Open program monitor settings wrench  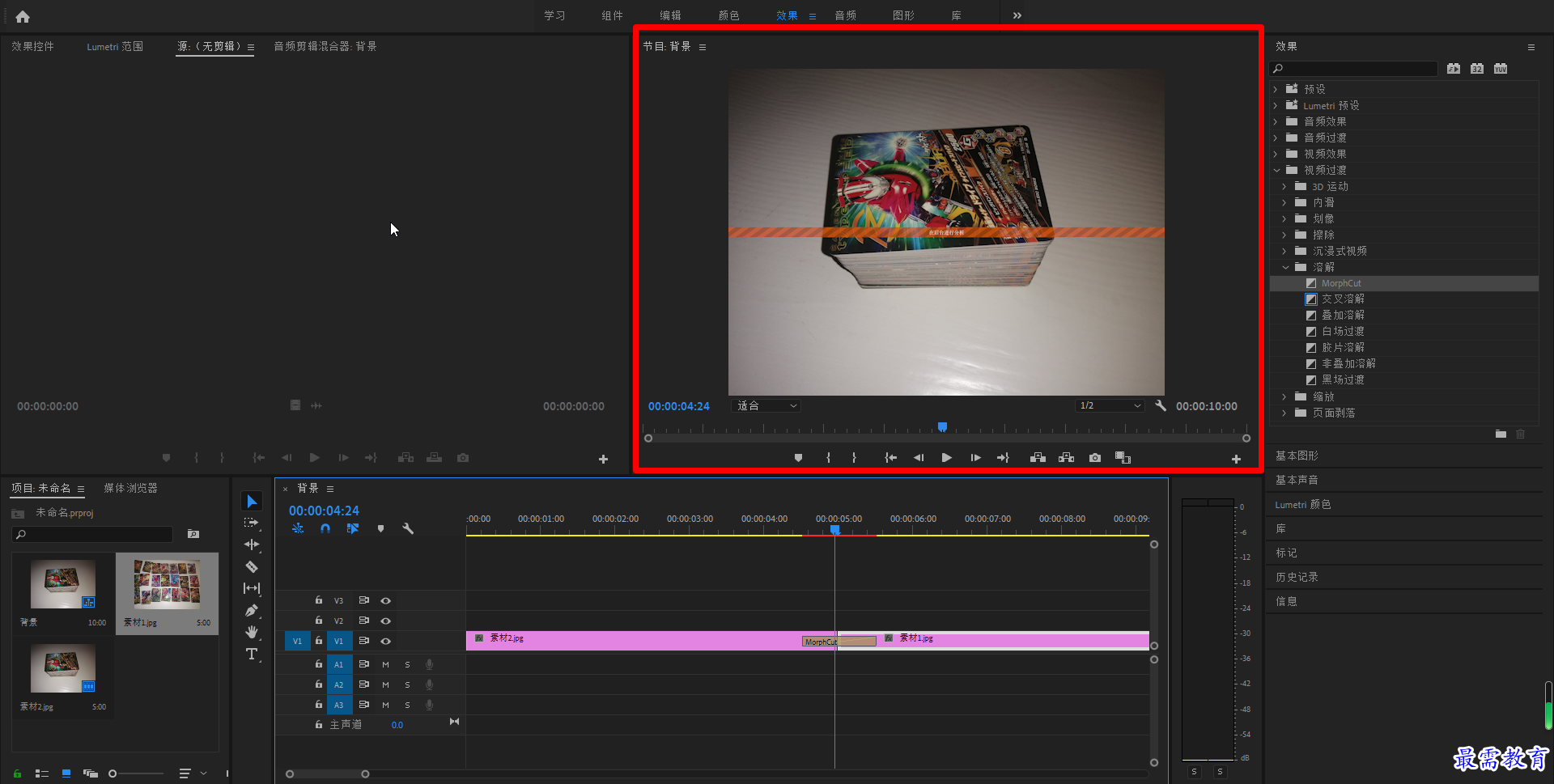[1161, 406]
